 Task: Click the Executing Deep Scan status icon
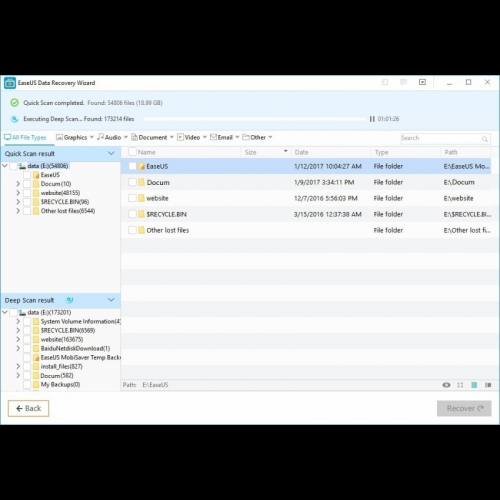14,119
